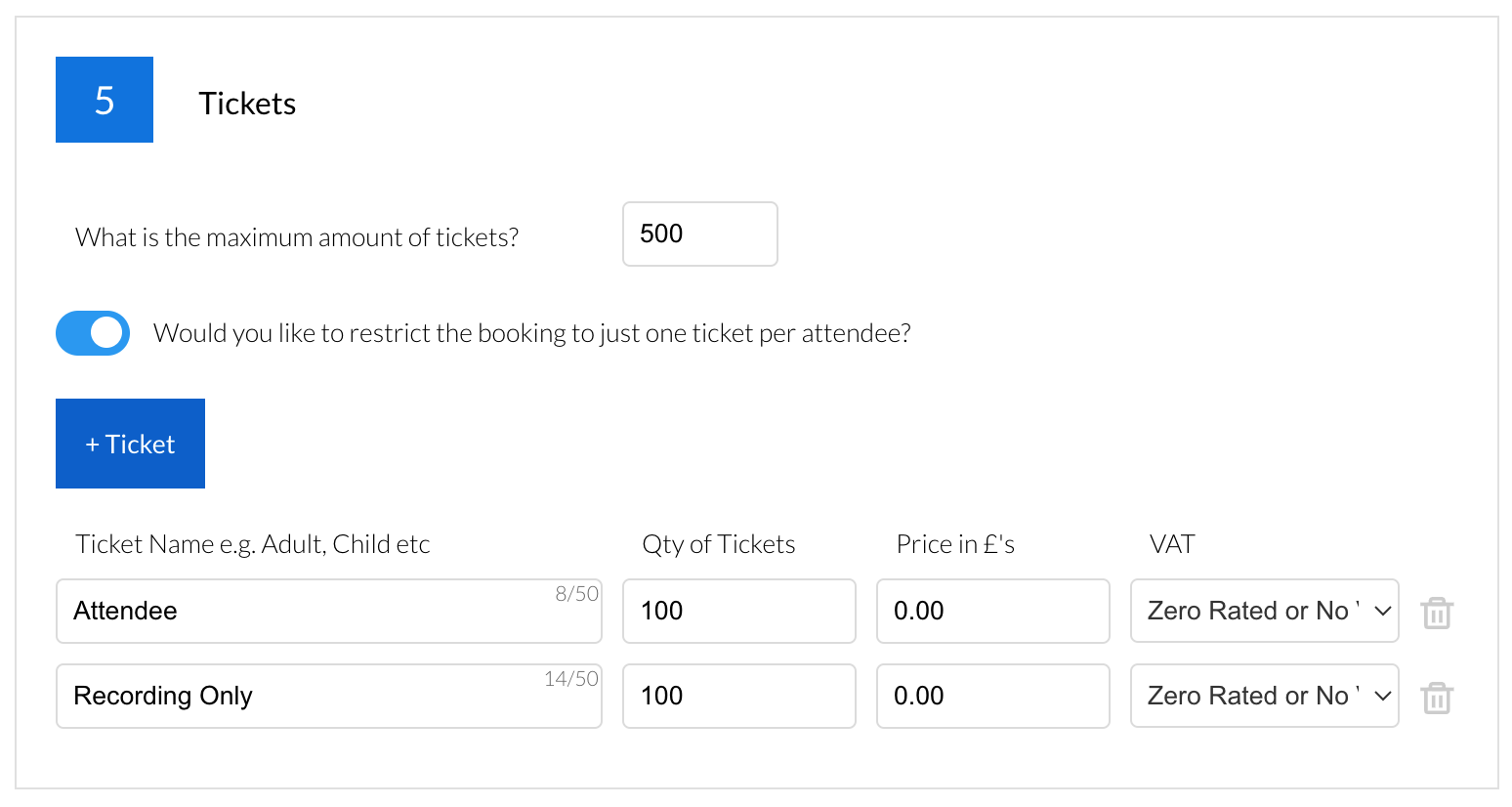Select Attendee quantity of tickets field
The height and width of the screenshot is (807, 1512).
pos(738,612)
